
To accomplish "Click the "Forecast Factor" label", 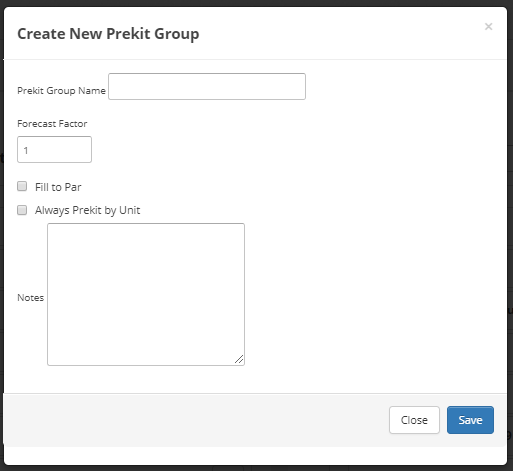I will point(52,124).
